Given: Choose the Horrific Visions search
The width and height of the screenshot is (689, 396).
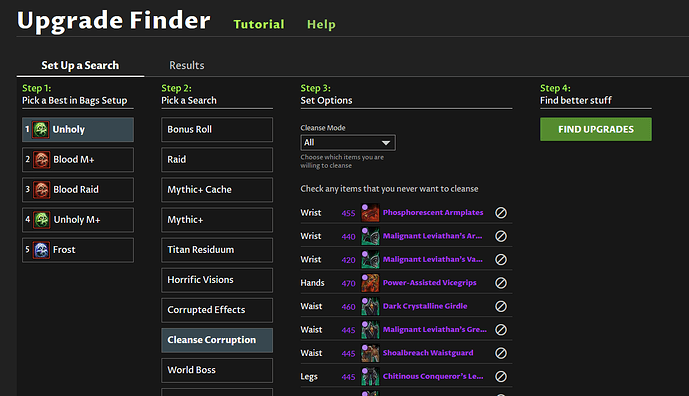Looking at the screenshot, I should click(217, 280).
